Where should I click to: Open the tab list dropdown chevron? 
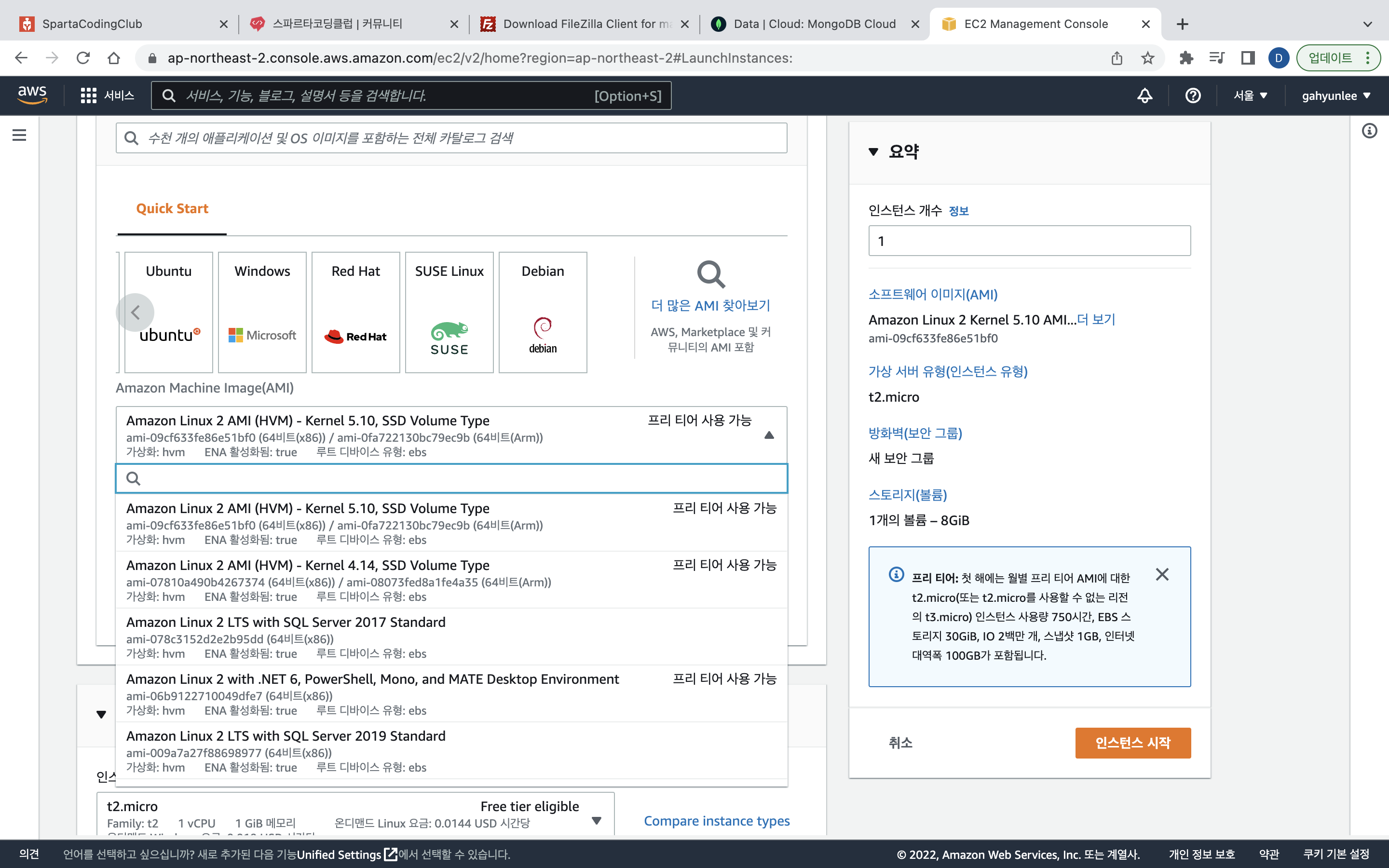coord(1367,24)
